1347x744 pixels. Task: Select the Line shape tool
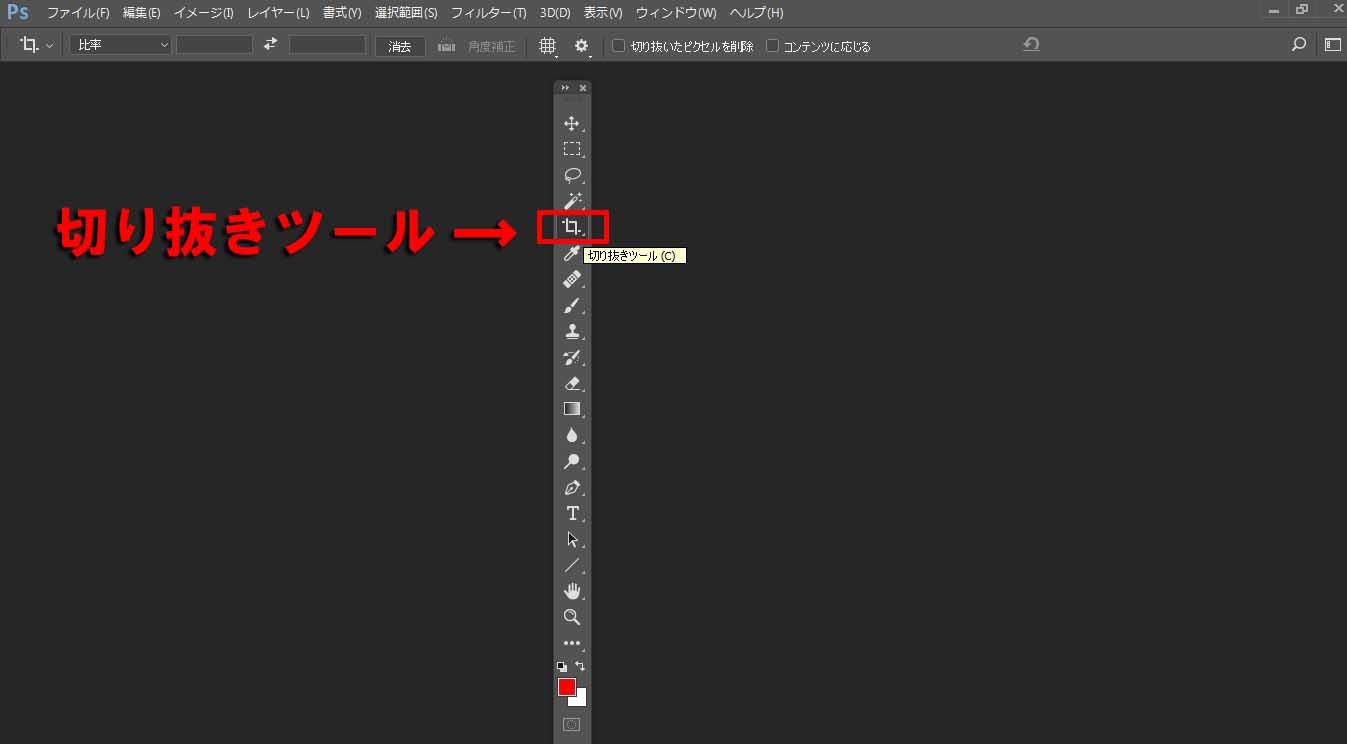pyautogui.click(x=572, y=565)
